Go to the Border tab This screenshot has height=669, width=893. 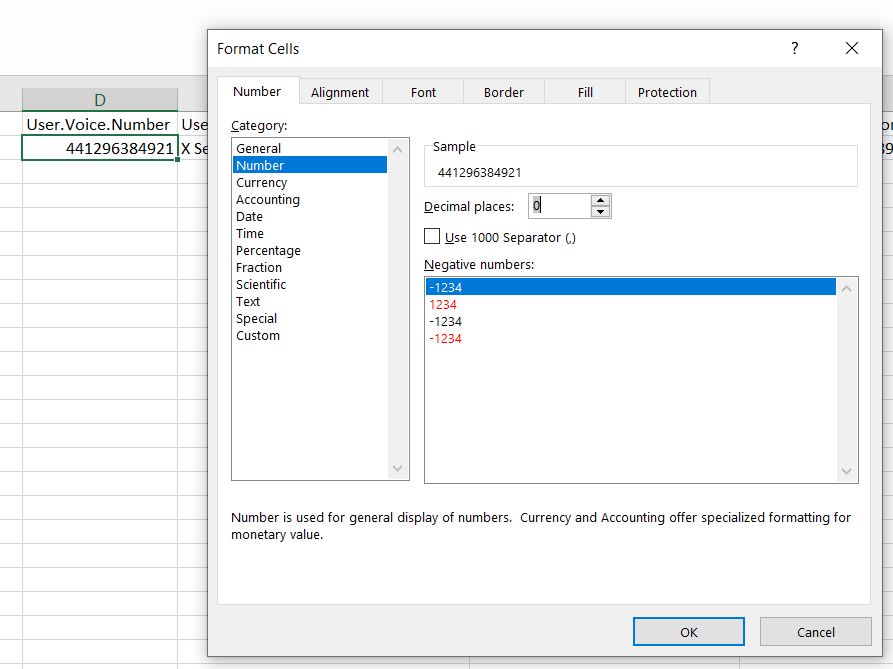coord(504,92)
